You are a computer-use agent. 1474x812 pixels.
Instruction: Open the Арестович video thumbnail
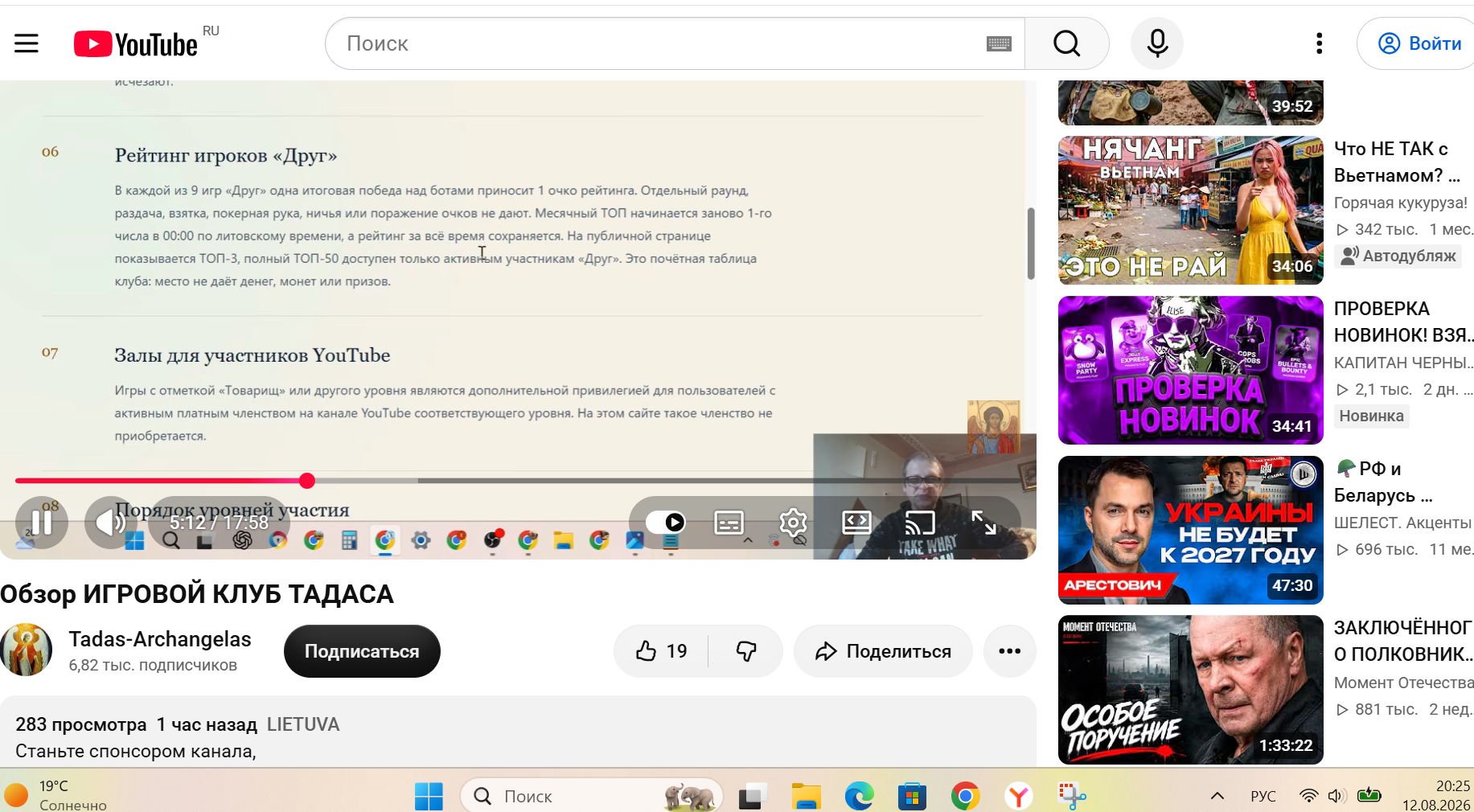pyautogui.click(x=1191, y=531)
